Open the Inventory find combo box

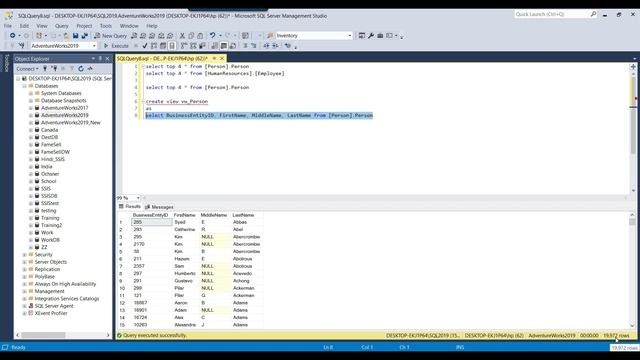tap(314, 36)
